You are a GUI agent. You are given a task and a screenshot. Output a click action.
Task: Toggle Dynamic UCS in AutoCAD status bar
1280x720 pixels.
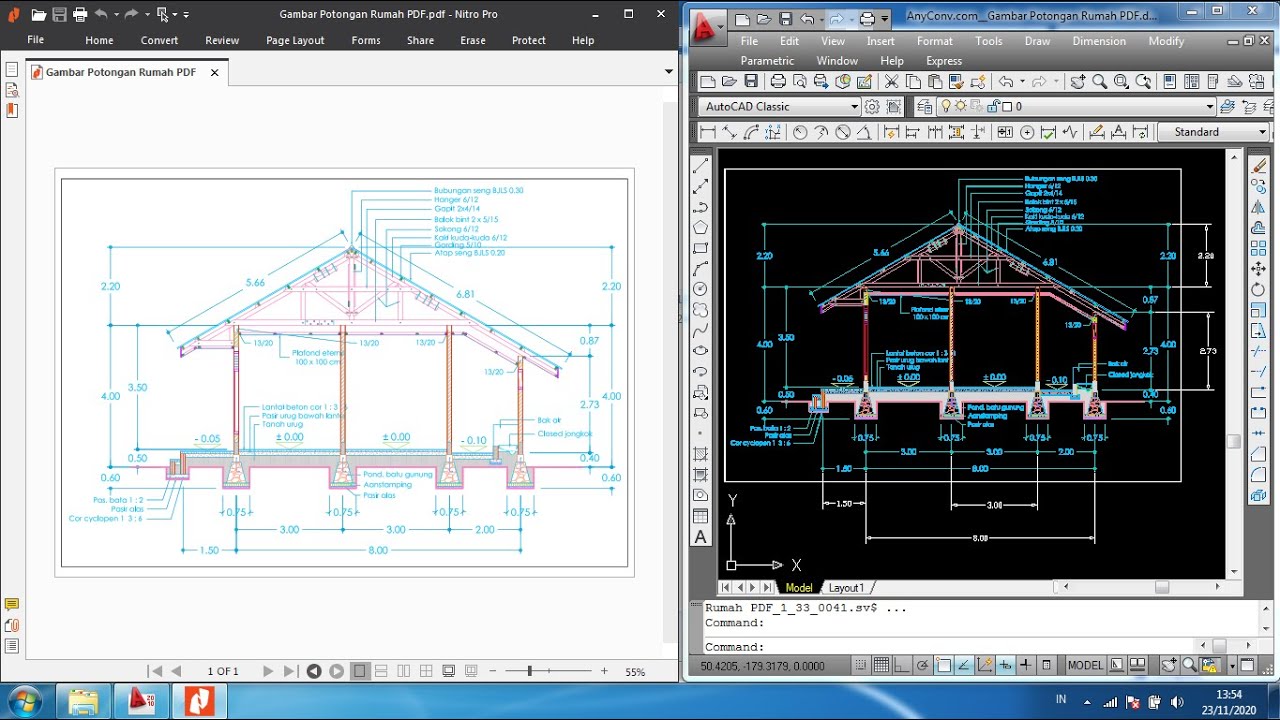click(x=985, y=665)
